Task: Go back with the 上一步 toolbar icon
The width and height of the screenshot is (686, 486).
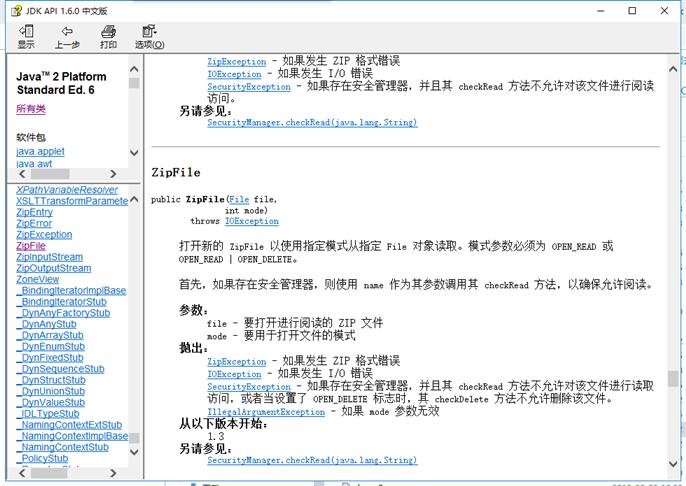Action: [x=67, y=36]
